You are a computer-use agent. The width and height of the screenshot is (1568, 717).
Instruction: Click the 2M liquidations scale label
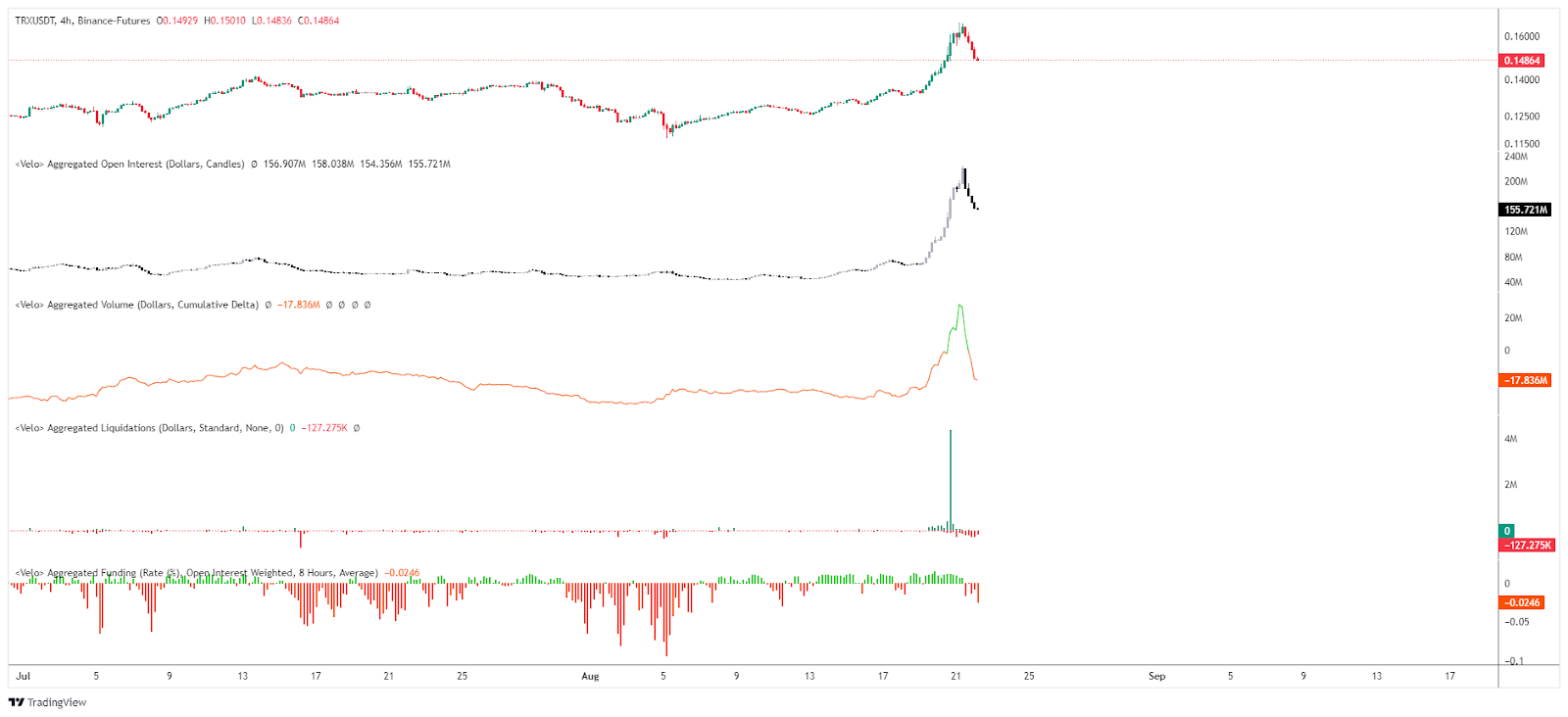(x=1511, y=485)
